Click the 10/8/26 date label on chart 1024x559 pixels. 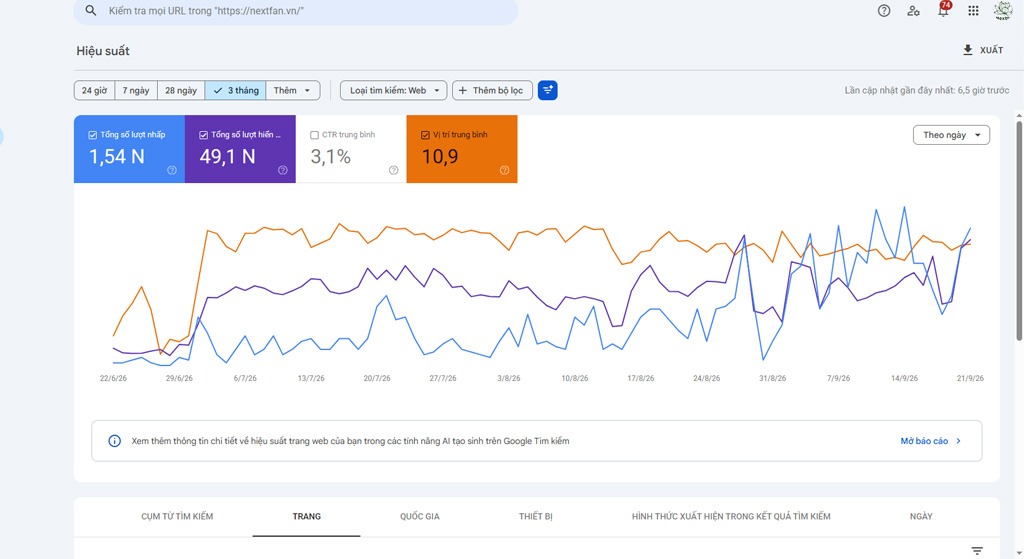575,378
